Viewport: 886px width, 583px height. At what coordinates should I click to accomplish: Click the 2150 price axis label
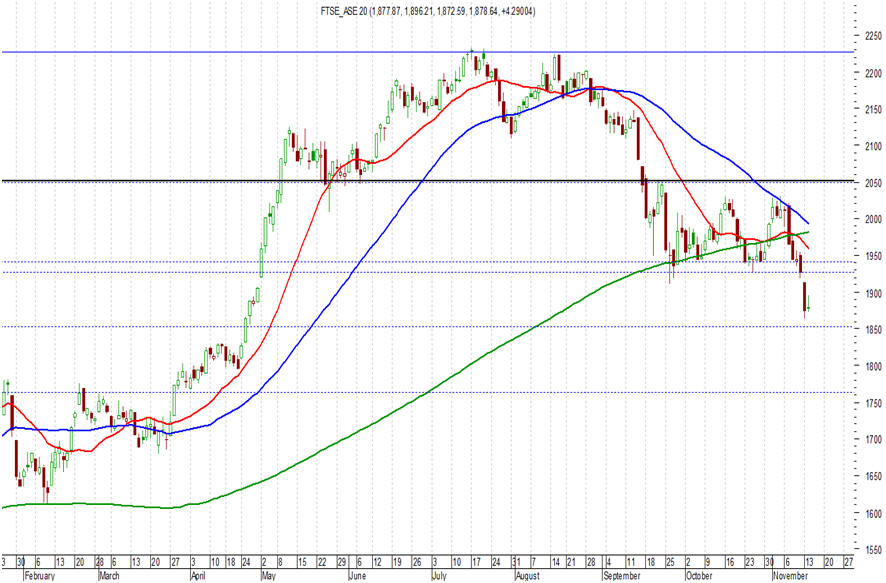click(873, 110)
